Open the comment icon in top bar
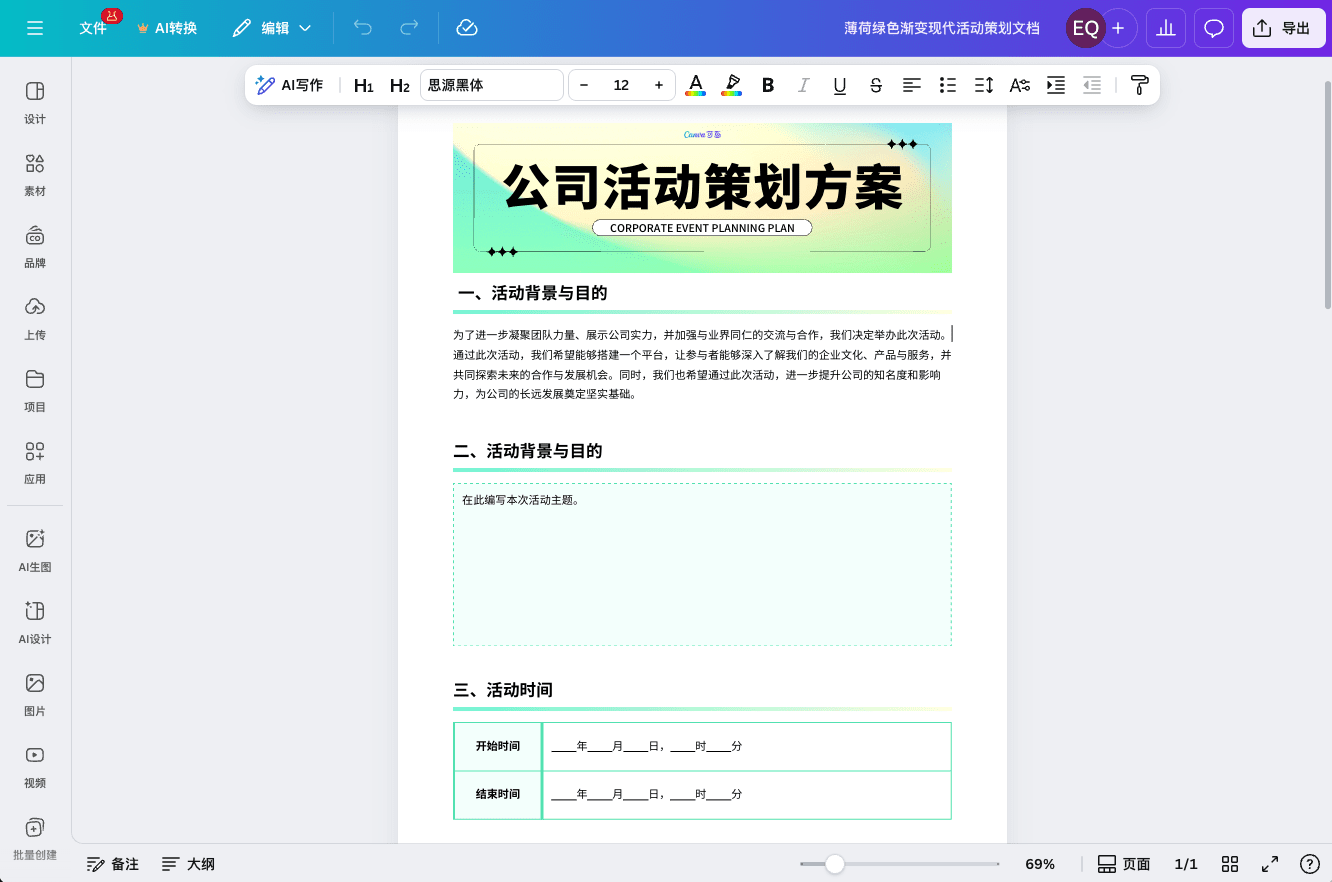Viewport: 1332px width, 882px height. (x=1213, y=28)
